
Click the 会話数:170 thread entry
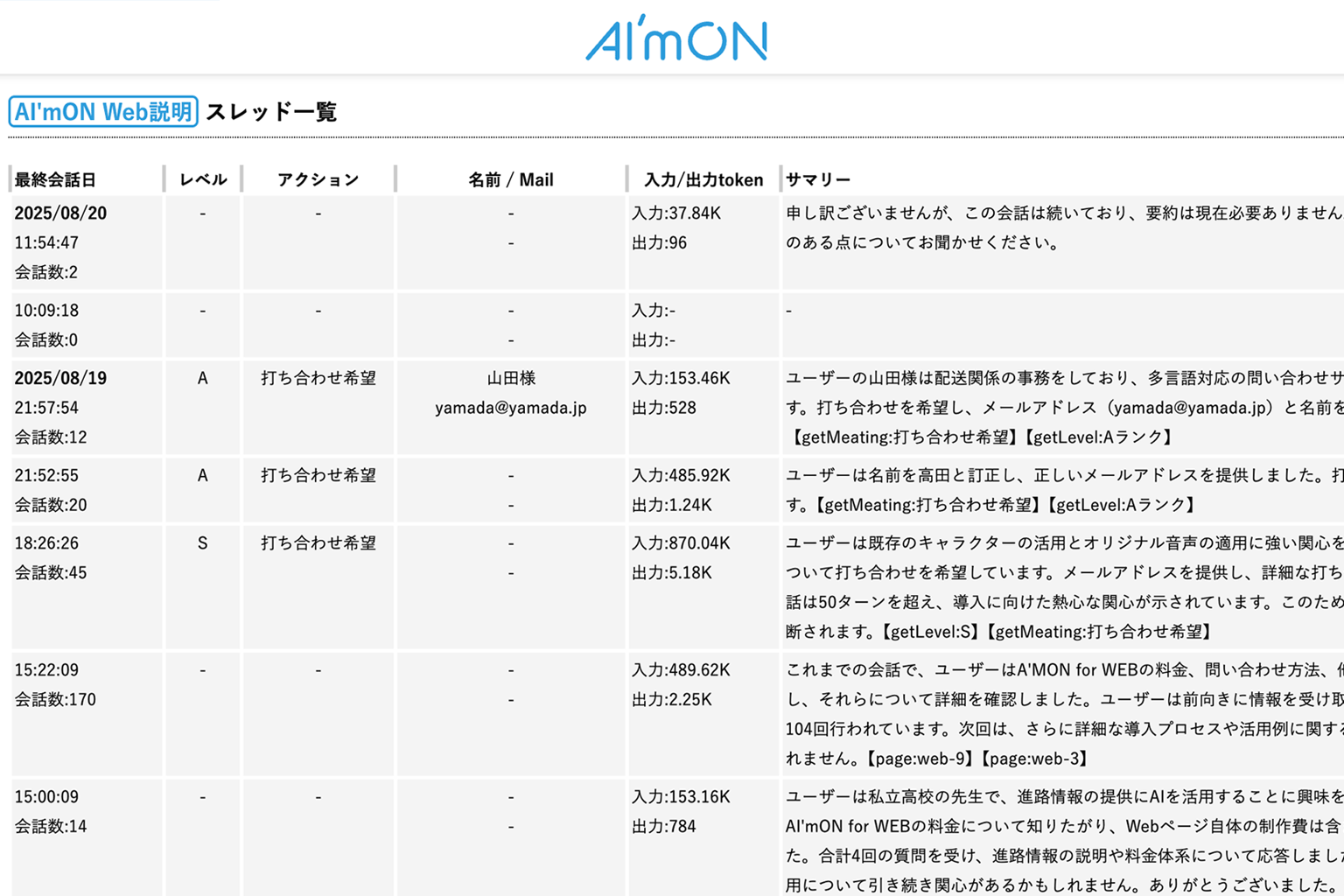click(55, 699)
